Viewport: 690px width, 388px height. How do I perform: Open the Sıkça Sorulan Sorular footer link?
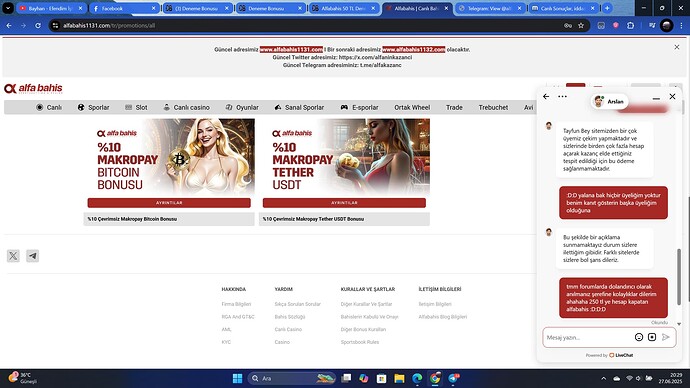click(x=297, y=304)
